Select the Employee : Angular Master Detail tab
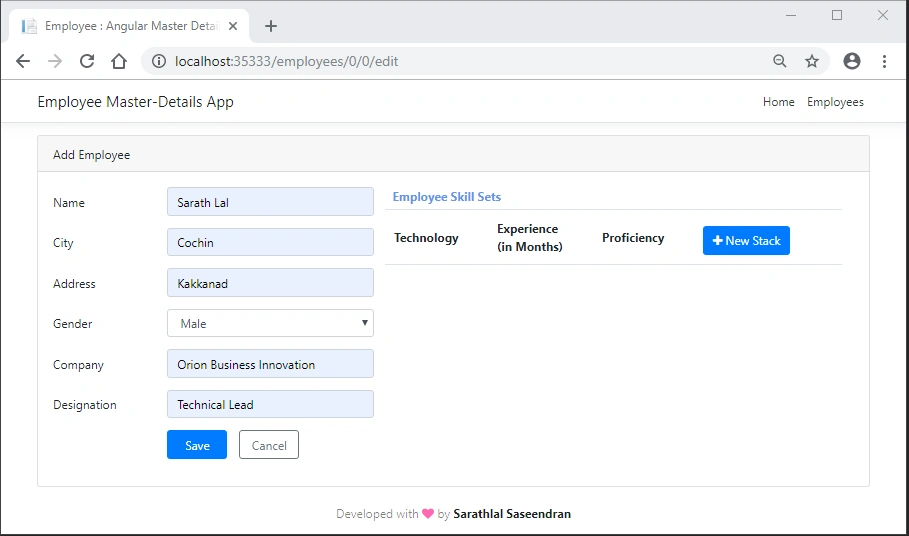The height and width of the screenshot is (536, 909). click(129, 26)
